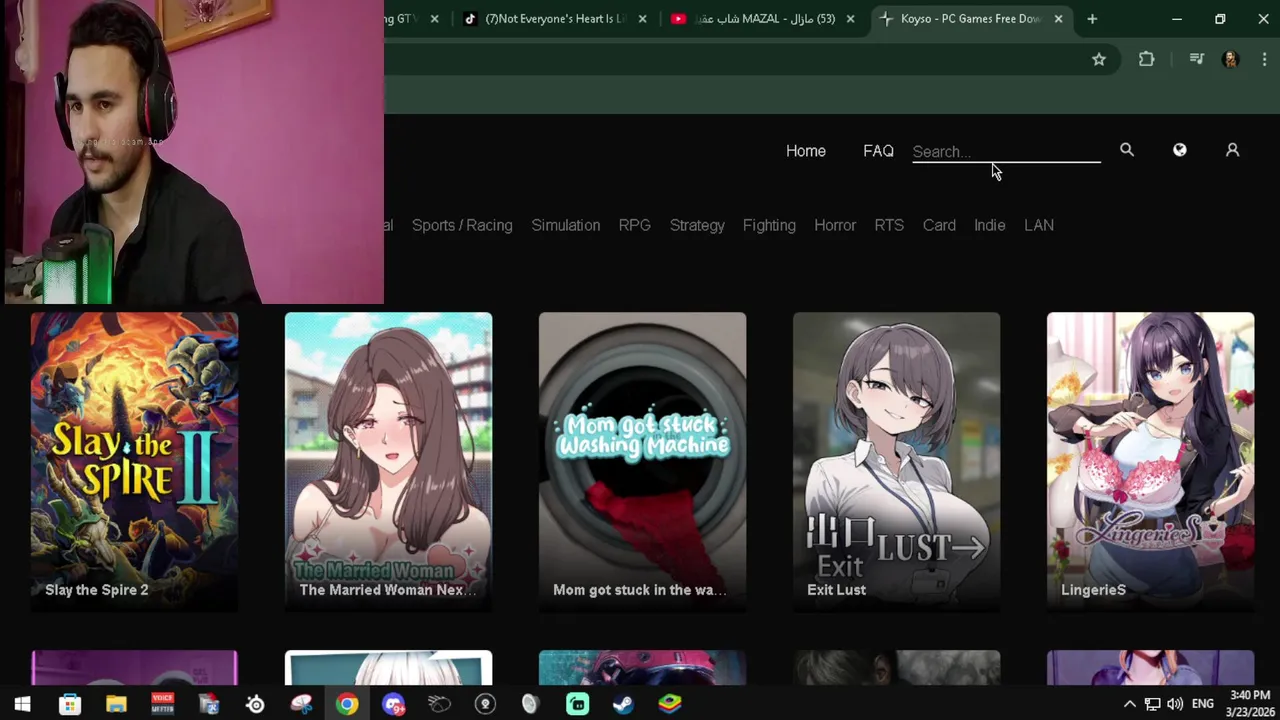The height and width of the screenshot is (720, 1280).
Task: Open the Chrome profile avatar
Action: [x=1231, y=60]
